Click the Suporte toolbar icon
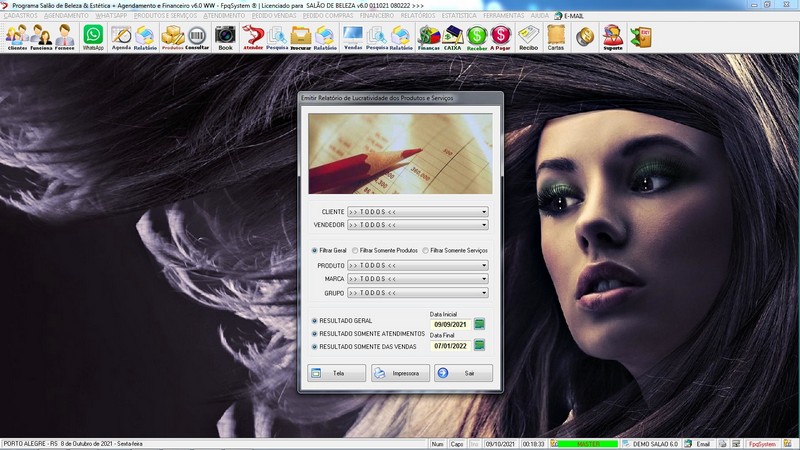The image size is (800, 450). pyautogui.click(x=612, y=37)
